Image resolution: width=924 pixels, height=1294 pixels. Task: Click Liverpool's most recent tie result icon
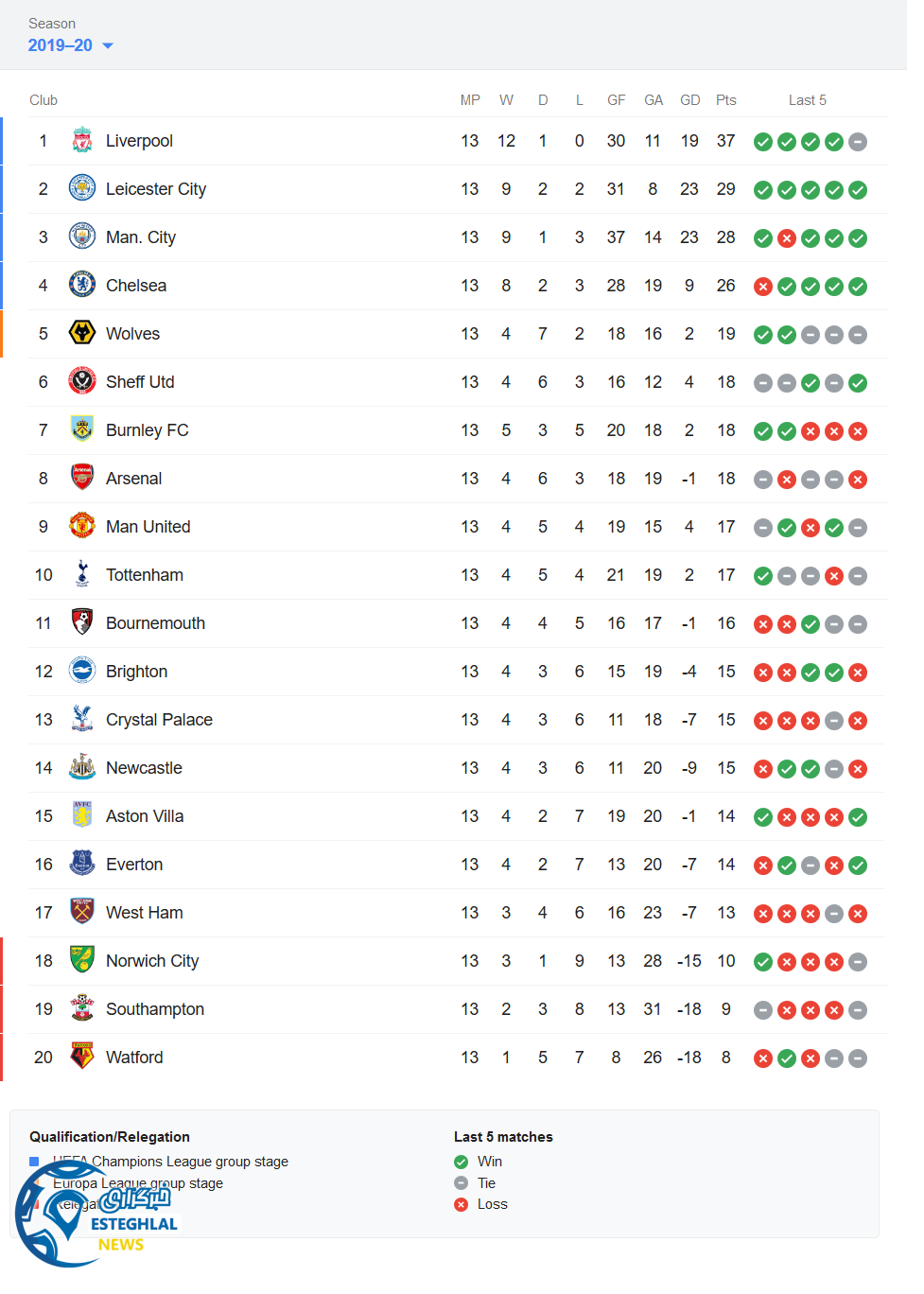tap(858, 142)
